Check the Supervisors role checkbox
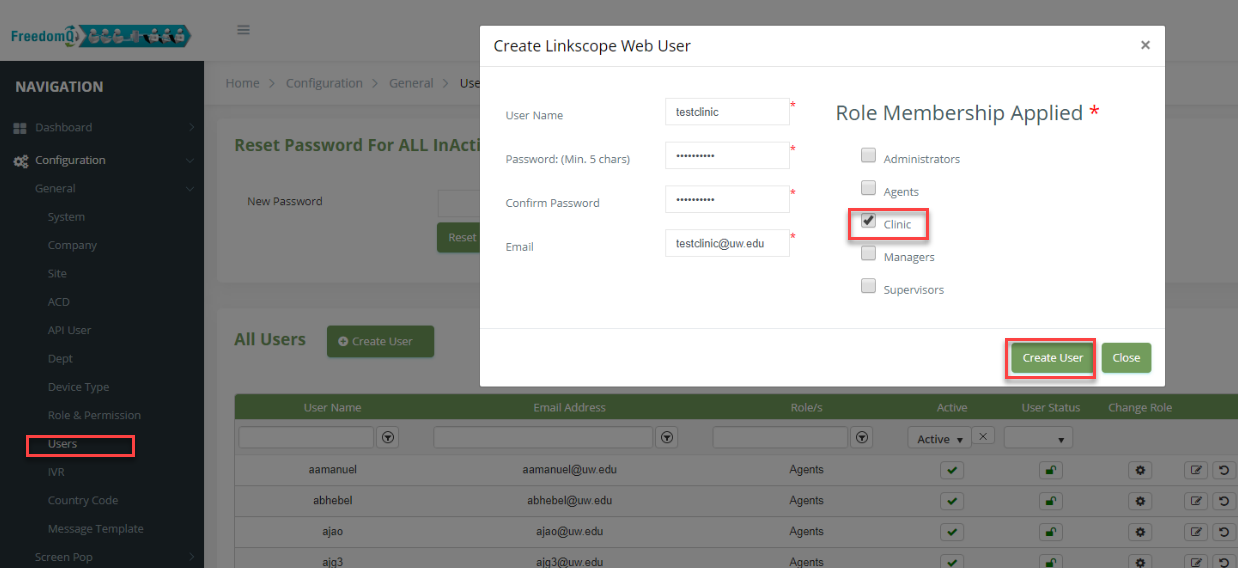Viewport: 1238px width, 568px height. 868,287
